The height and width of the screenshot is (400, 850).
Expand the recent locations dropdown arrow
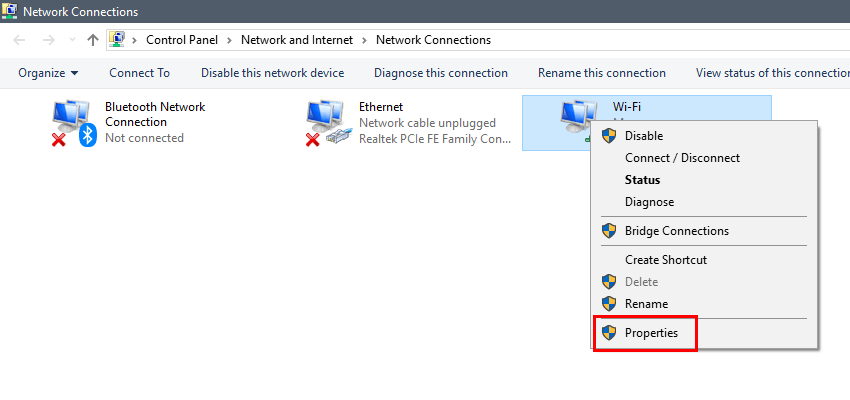pyautogui.click(x=73, y=40)
